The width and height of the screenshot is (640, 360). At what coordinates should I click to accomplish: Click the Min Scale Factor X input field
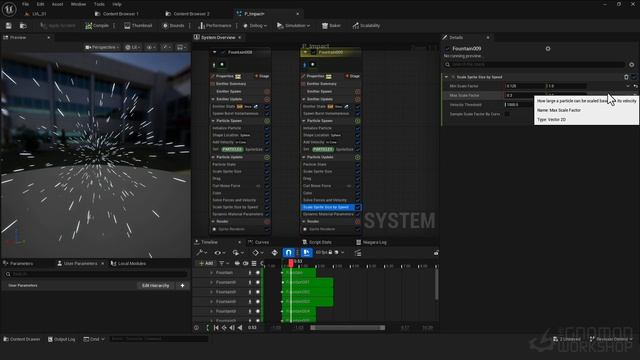525,86
